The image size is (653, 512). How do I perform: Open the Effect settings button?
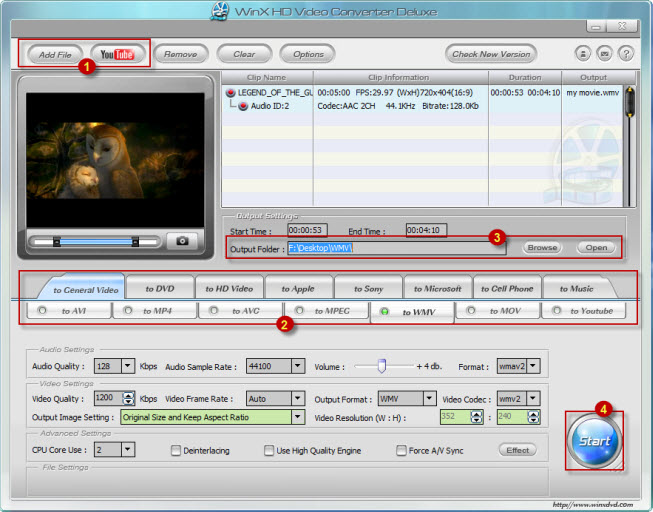517,450
